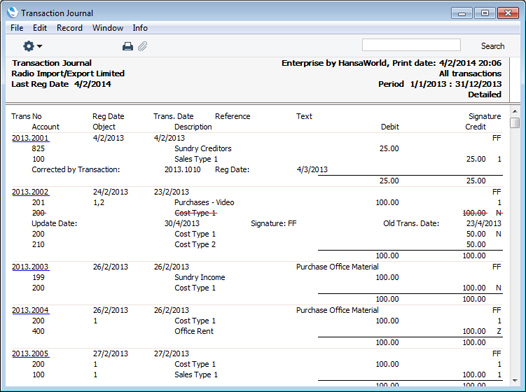Image resolution: width=526 pixels, height=392 pixels.
Task: Click the struck-through 'Cost Type 1' entry
Action: tap(195, 213)
